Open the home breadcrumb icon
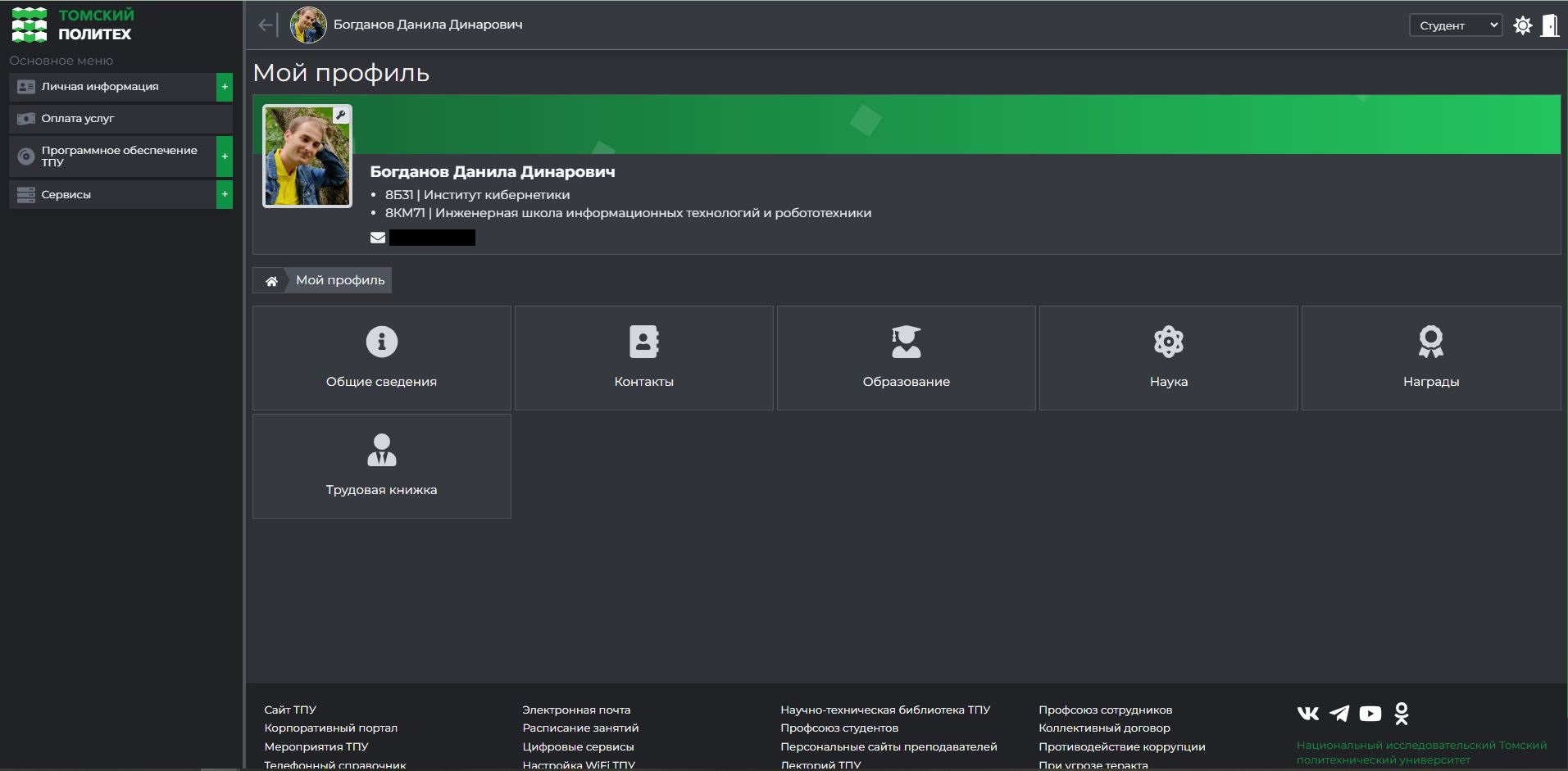This screenshot has height=771, width=1568. pyautogui.click(x=271, y=281)
